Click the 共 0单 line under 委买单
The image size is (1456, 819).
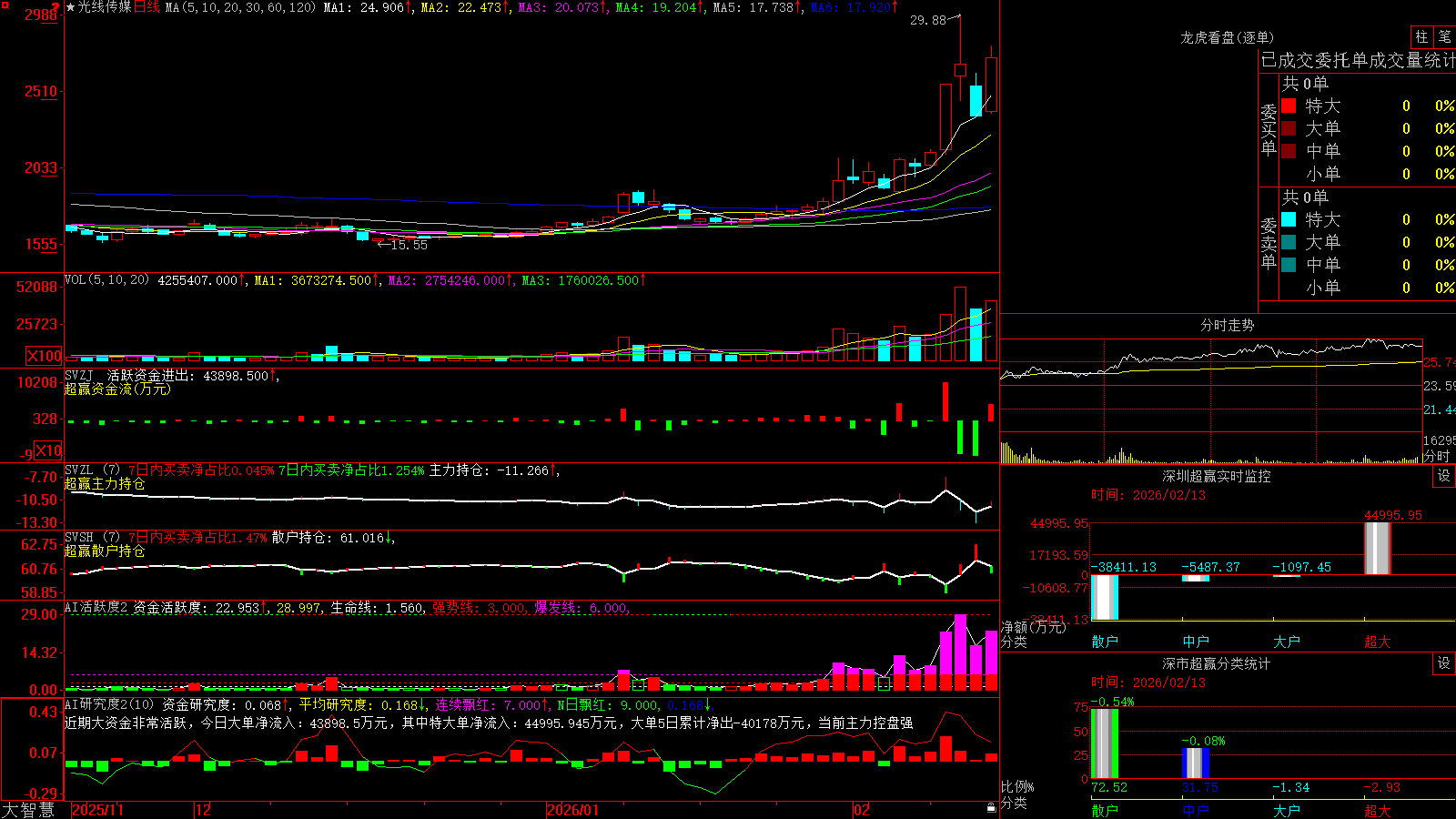pos(1305,84)
